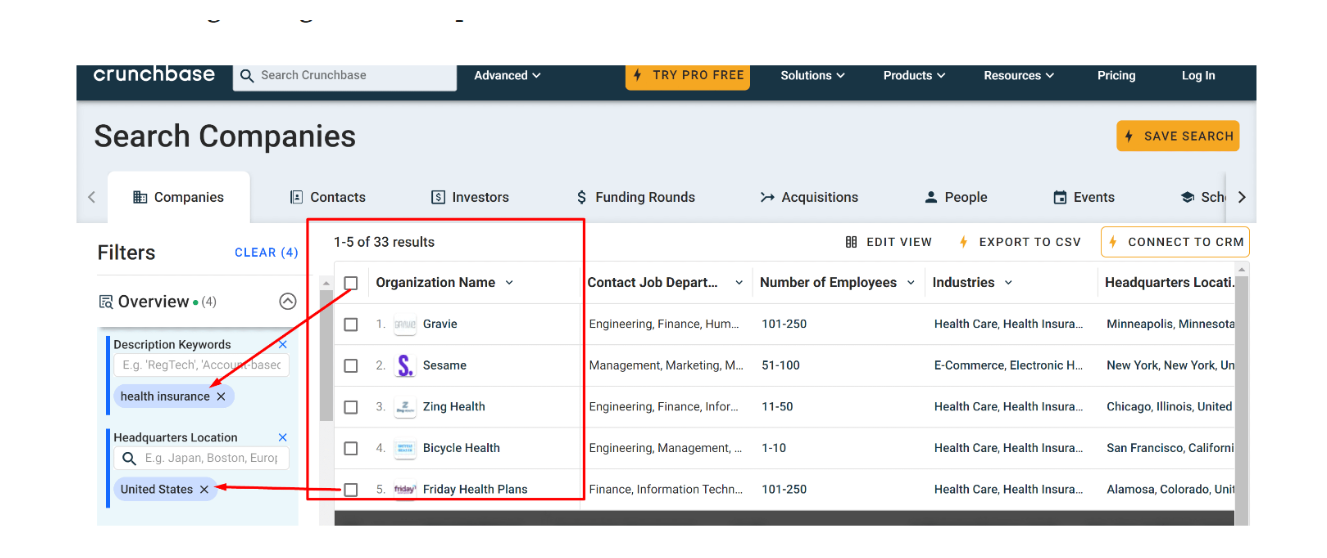Remove the Description Keywords filter

point(282,344)
